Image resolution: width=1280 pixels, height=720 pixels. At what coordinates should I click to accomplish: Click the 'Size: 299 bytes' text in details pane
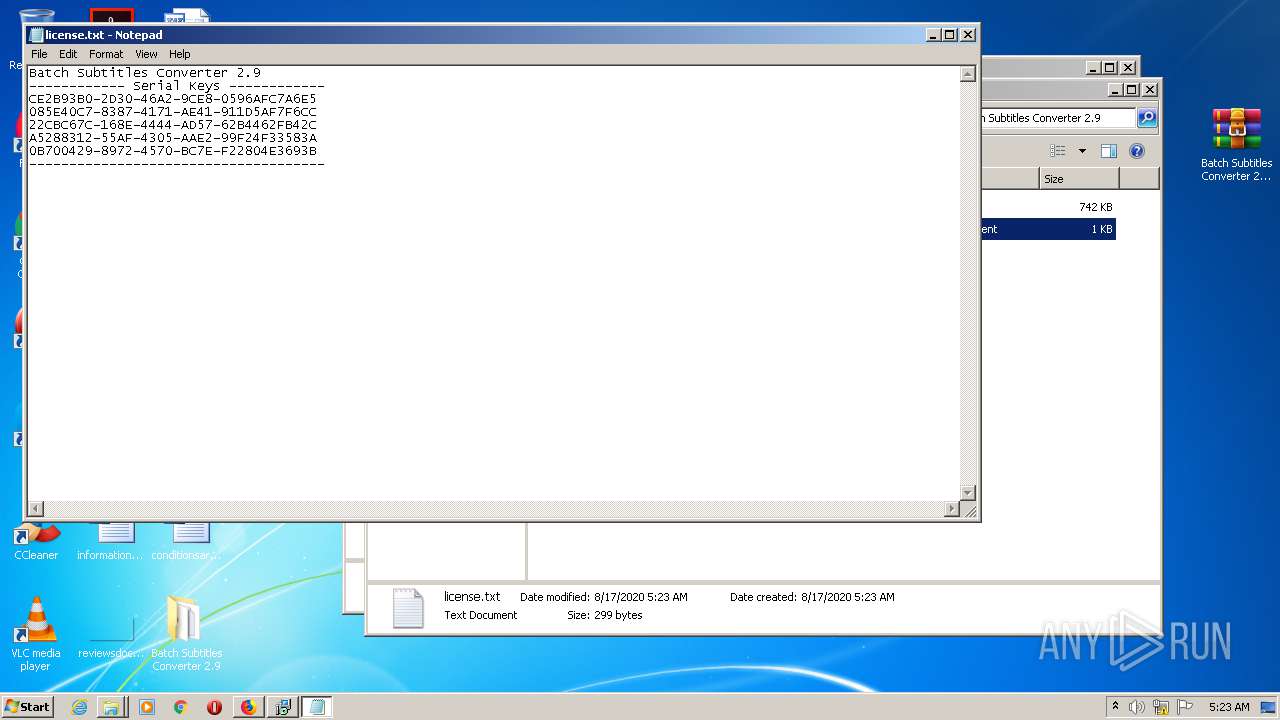pyautogui.click(x=605, y=615)
